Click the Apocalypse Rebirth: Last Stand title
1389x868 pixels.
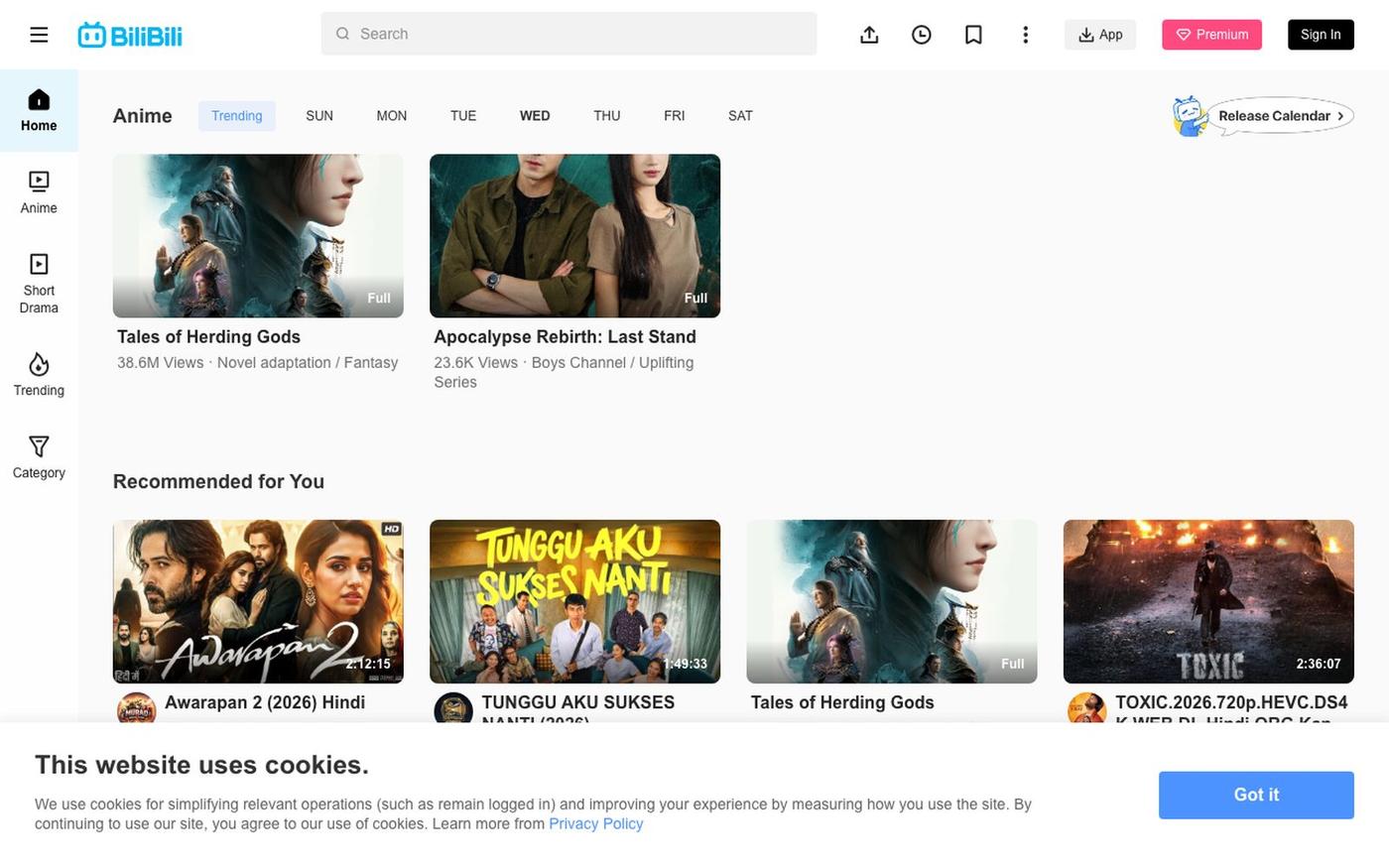pyautogui.click(x=565, y=337)
